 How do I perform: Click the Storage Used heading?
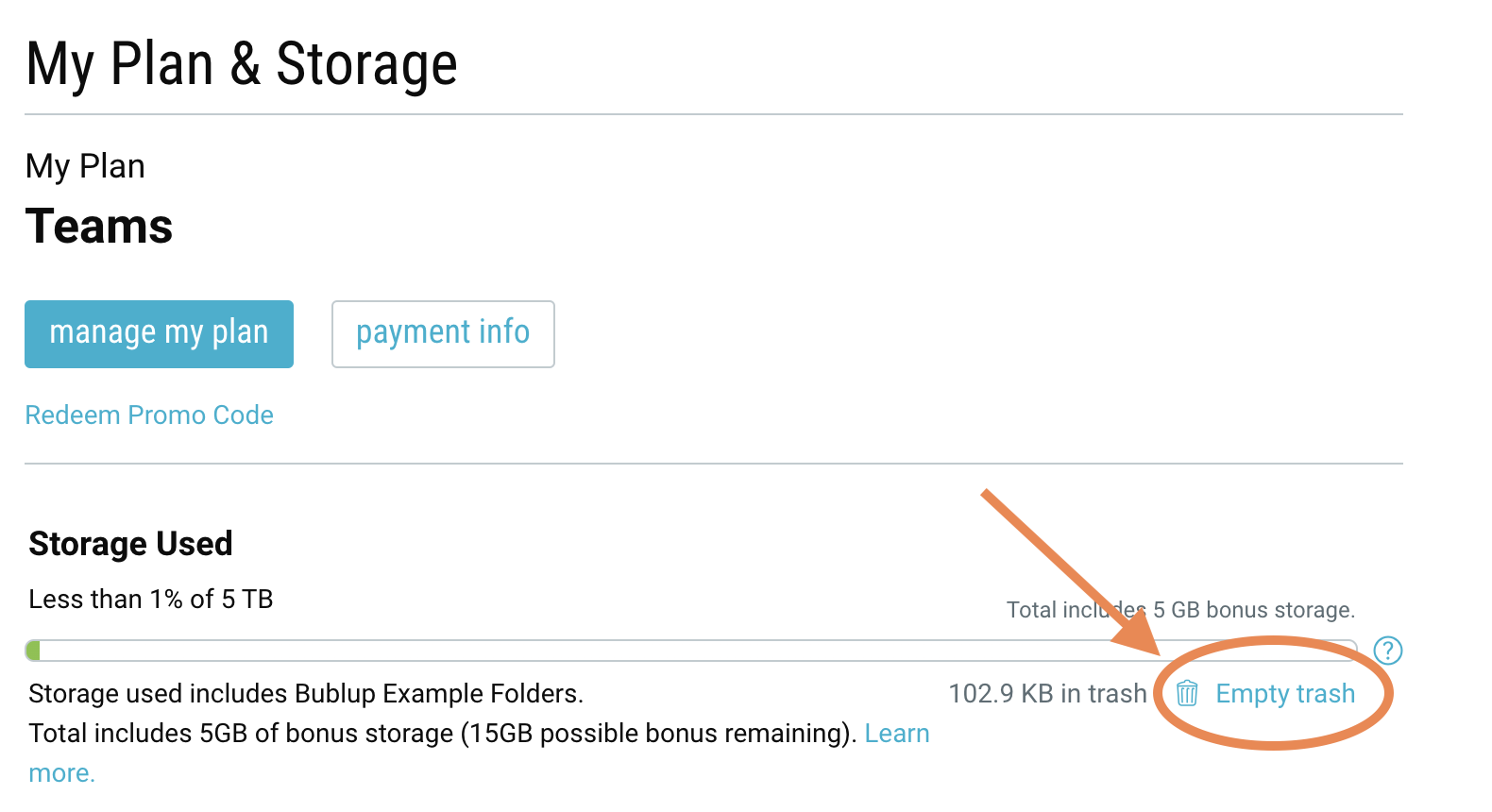tap(130, 544)
